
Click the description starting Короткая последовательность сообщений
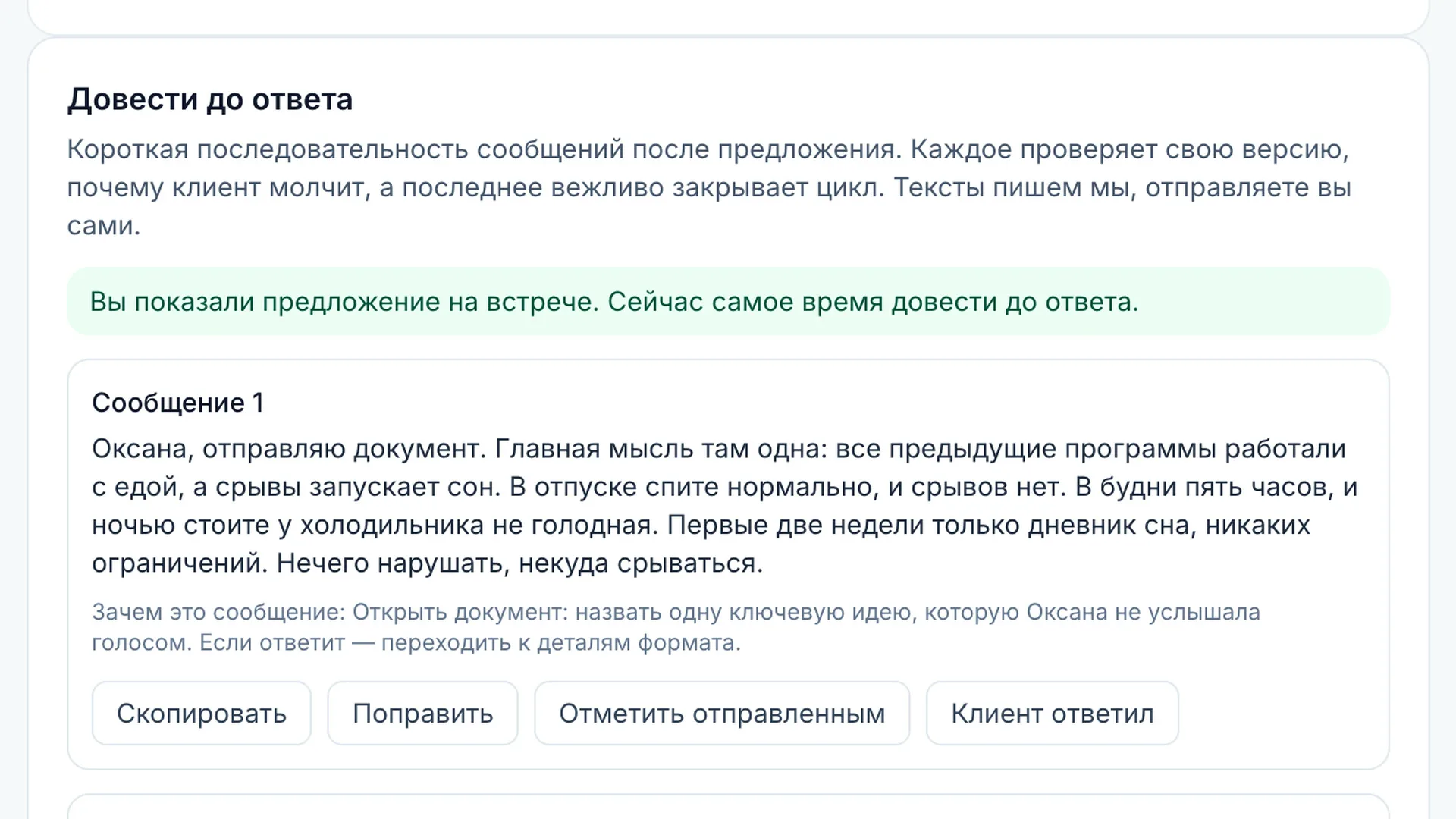[710, 187]
